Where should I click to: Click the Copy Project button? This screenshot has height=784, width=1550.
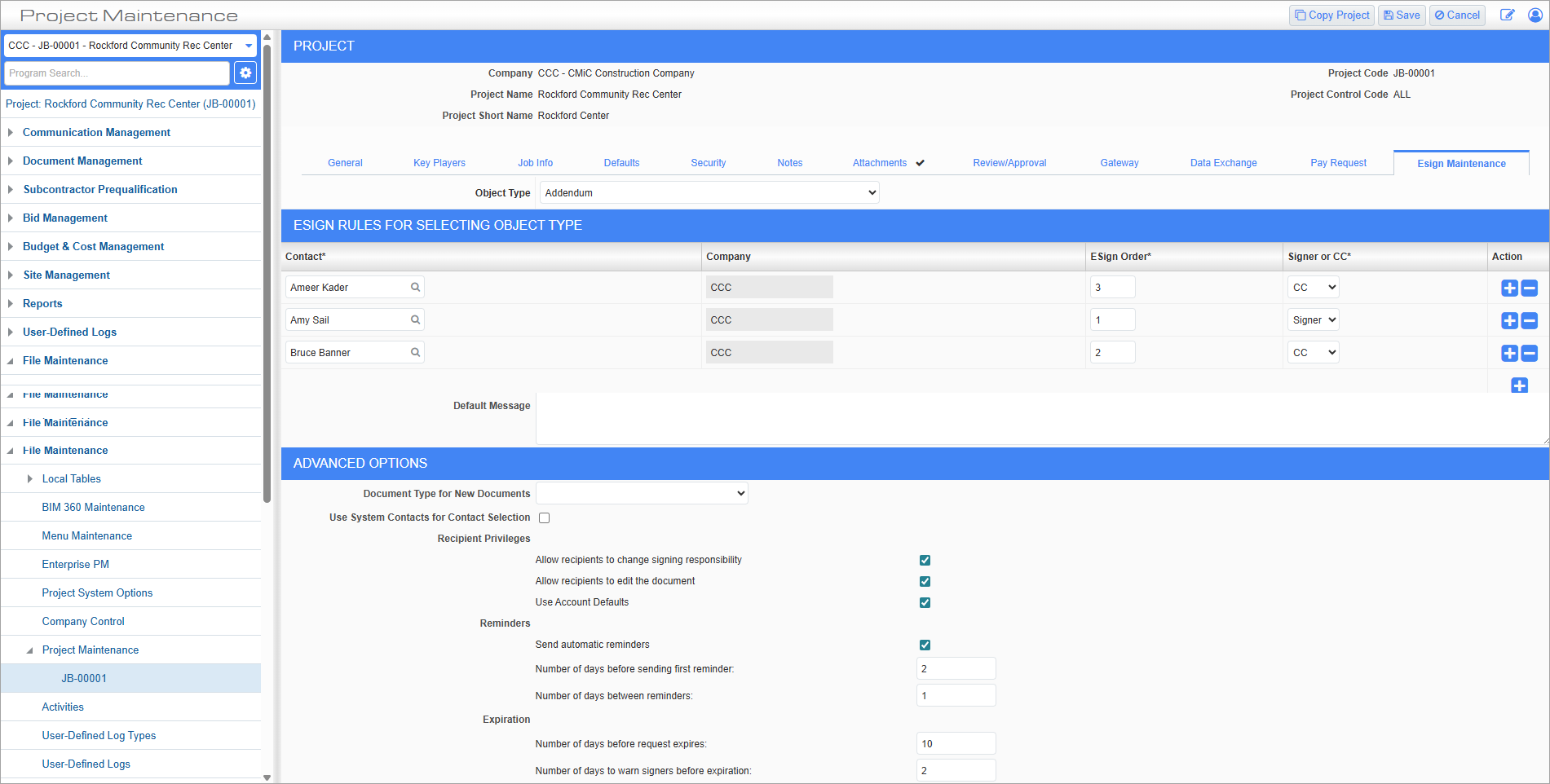tap(1331, 15)
